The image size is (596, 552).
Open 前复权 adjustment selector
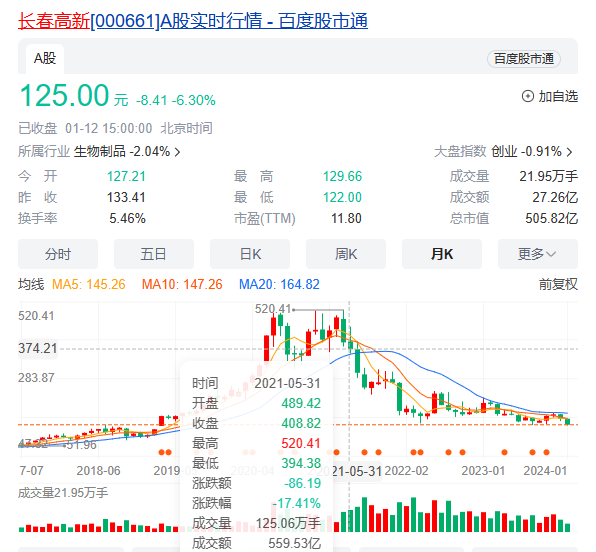[x=558, y=284]
